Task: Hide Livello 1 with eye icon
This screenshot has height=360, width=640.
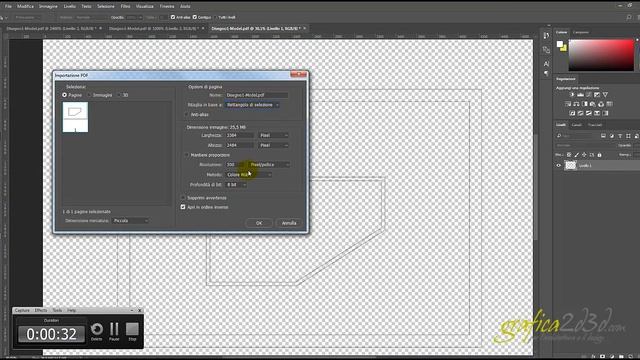Action: [559, 165]
